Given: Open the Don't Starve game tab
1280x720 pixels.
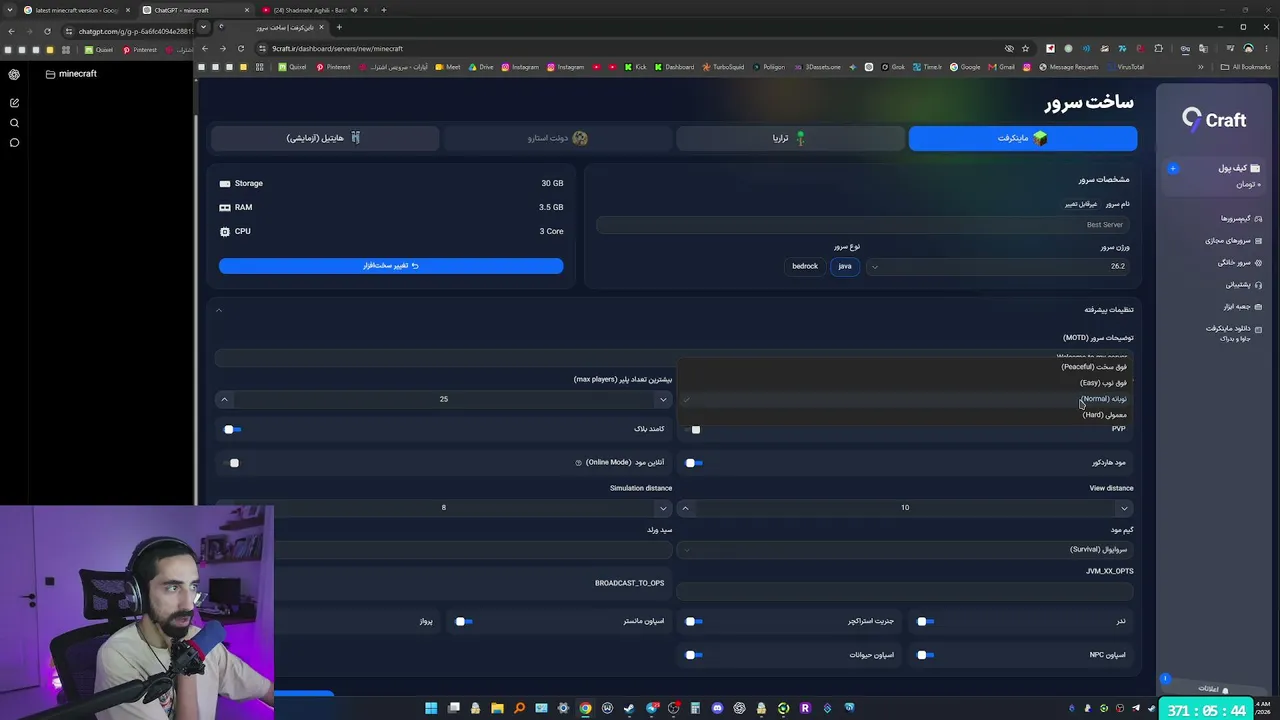Looking at the screenshot, I should click(558, 138).
